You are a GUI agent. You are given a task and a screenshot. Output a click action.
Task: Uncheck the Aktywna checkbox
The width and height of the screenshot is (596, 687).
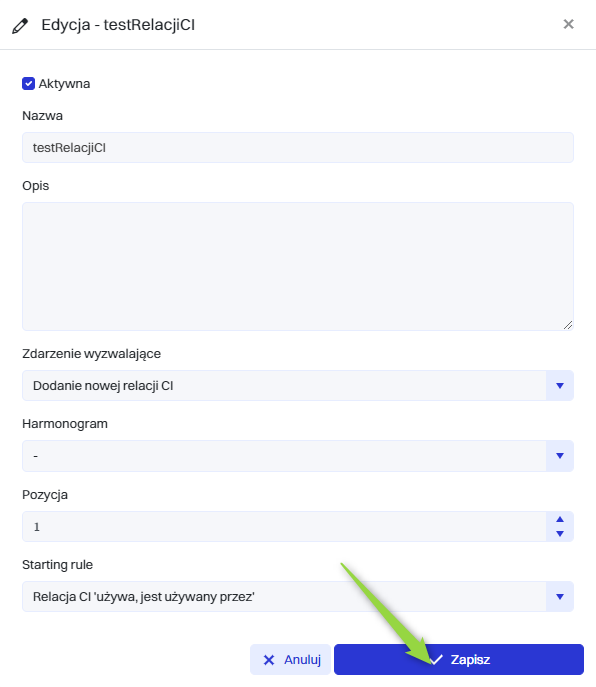click(x=28, y=84)
